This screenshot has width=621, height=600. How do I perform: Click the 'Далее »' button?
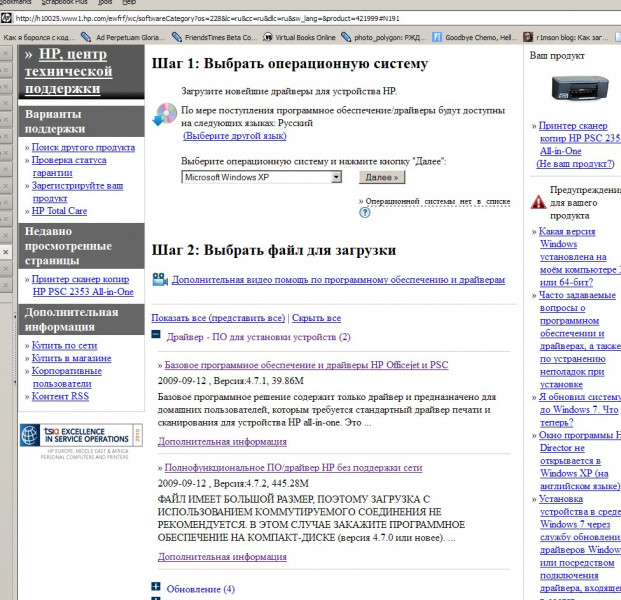382,177
